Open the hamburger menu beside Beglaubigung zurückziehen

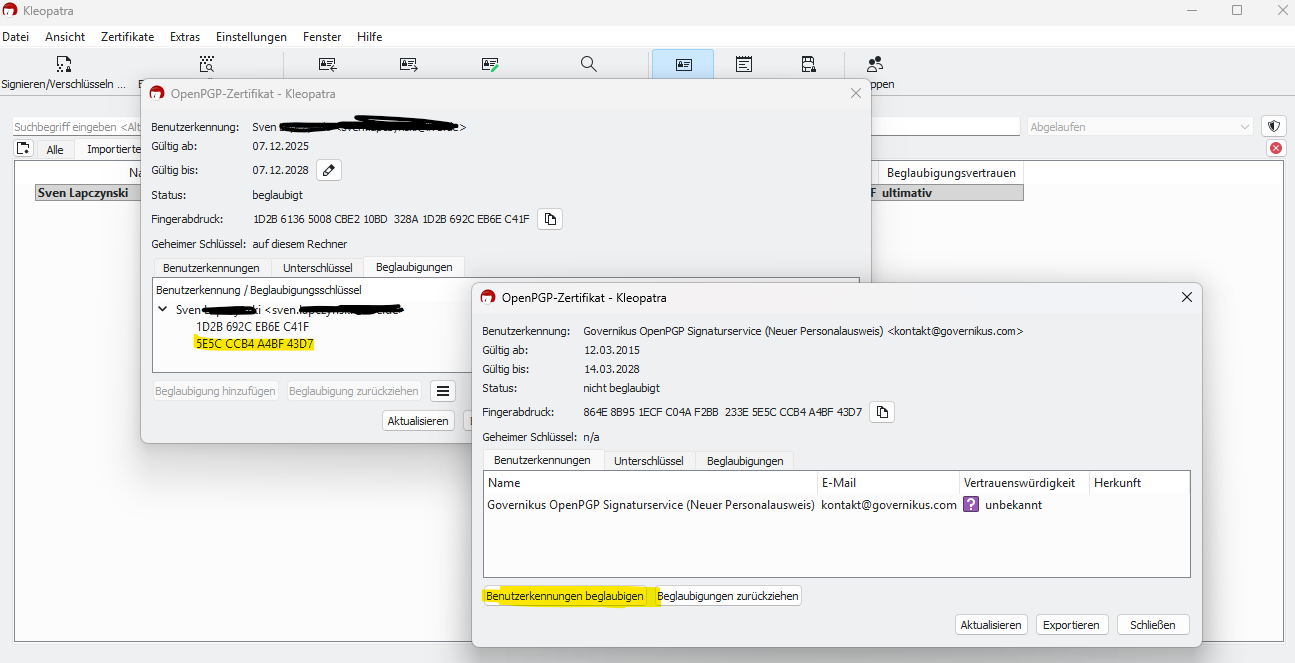444,391
